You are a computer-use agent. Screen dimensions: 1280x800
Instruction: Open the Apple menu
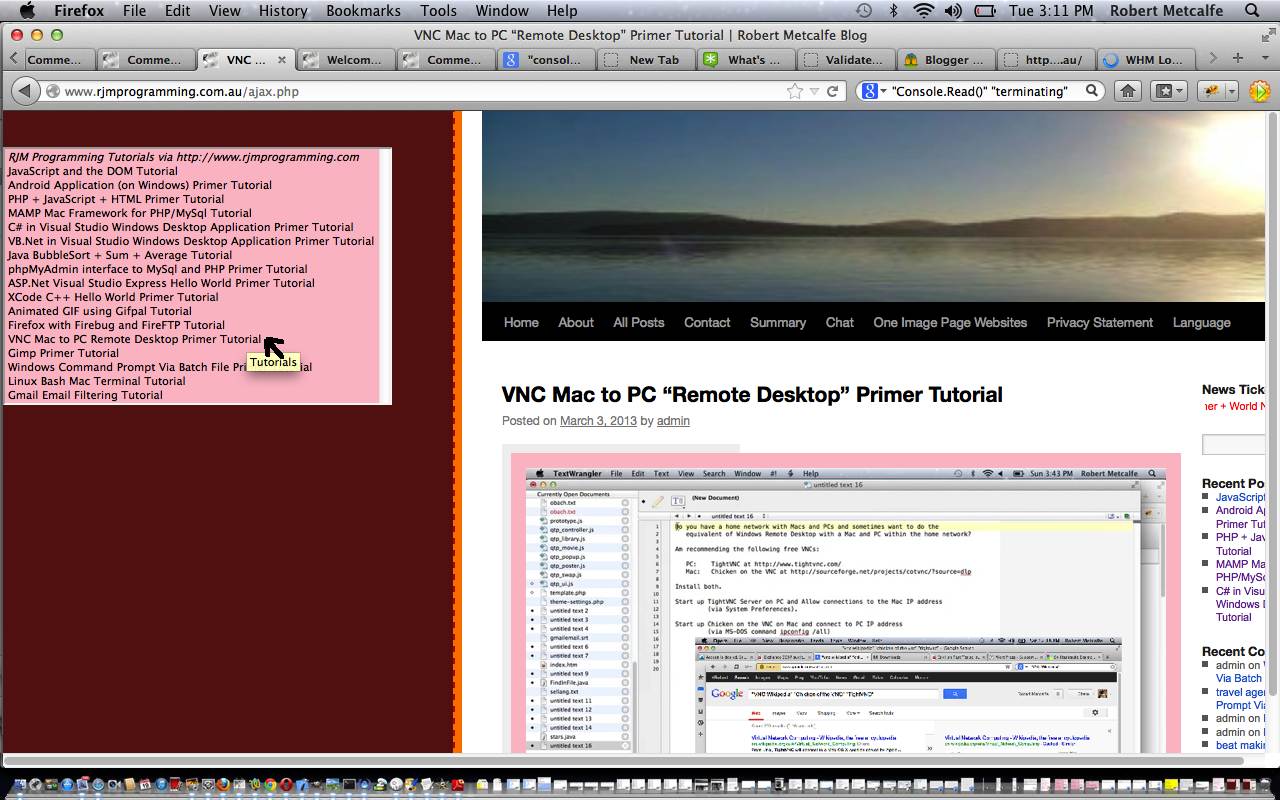(x=27, y=11)
